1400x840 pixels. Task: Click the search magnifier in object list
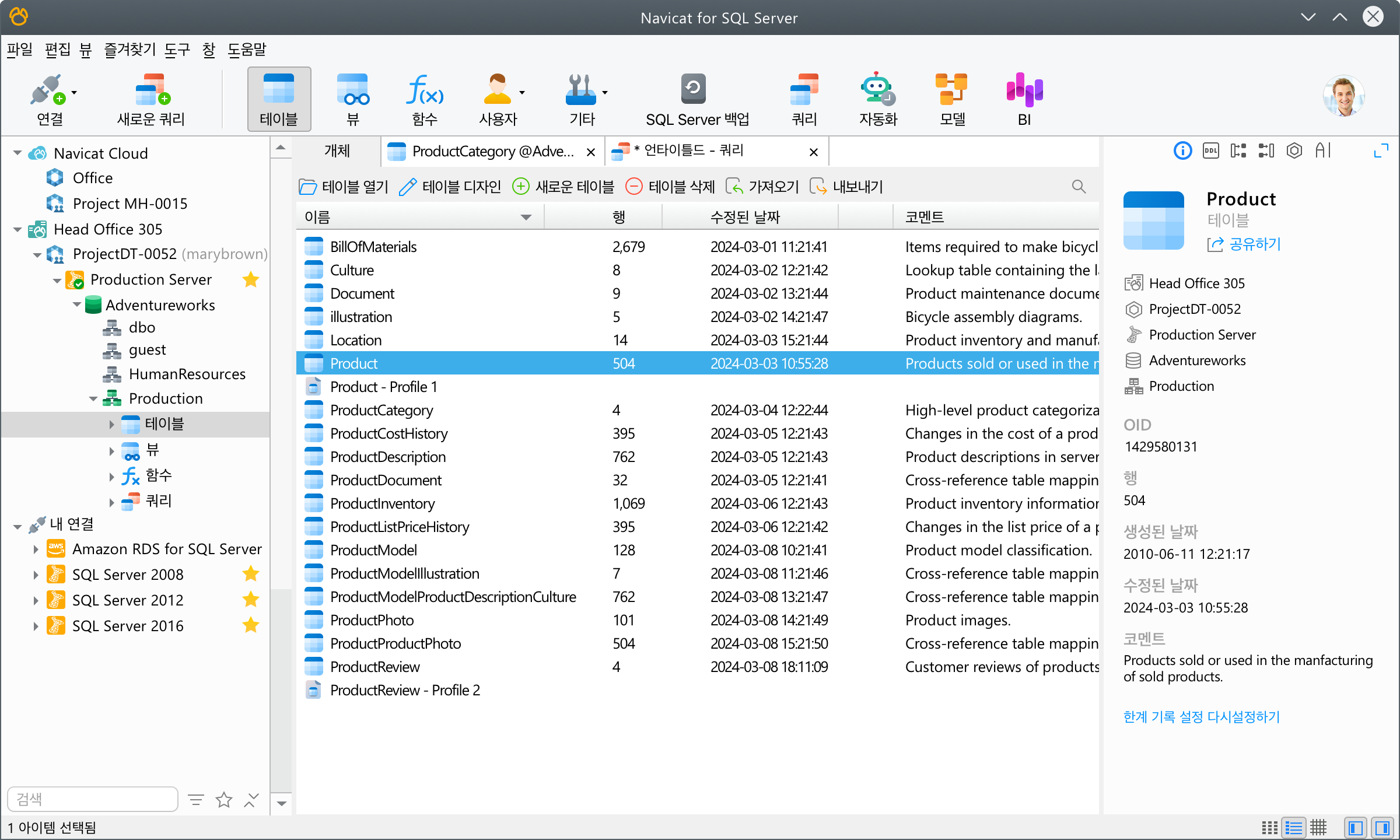pos(1079,187)
